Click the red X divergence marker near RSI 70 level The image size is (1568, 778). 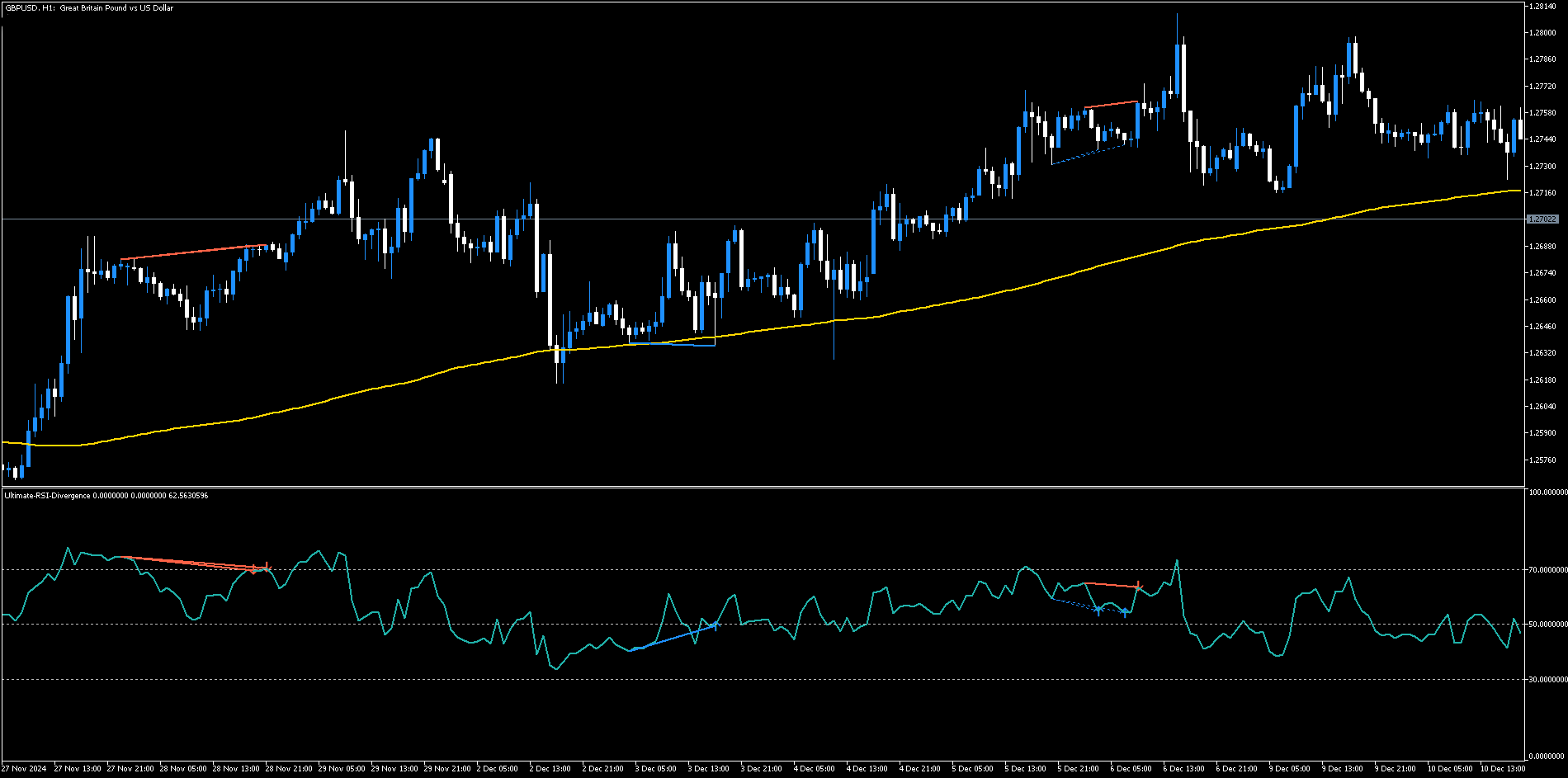267,568
